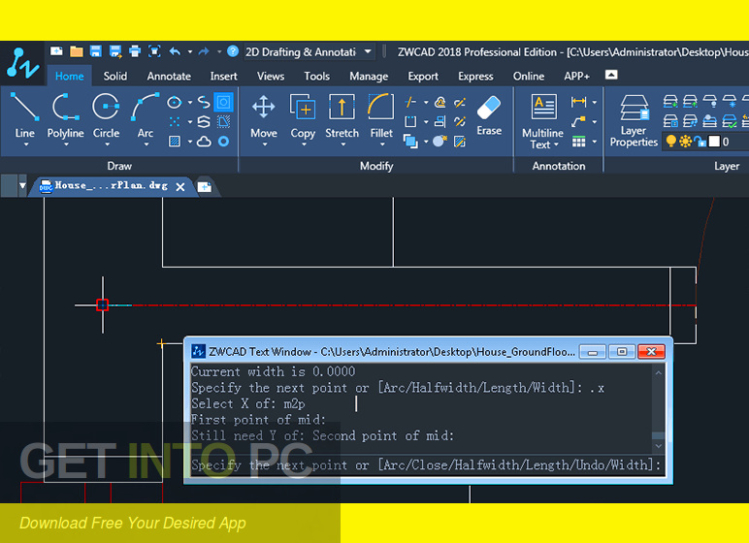Open the Insert ribbon tab

tap(224, 76)
